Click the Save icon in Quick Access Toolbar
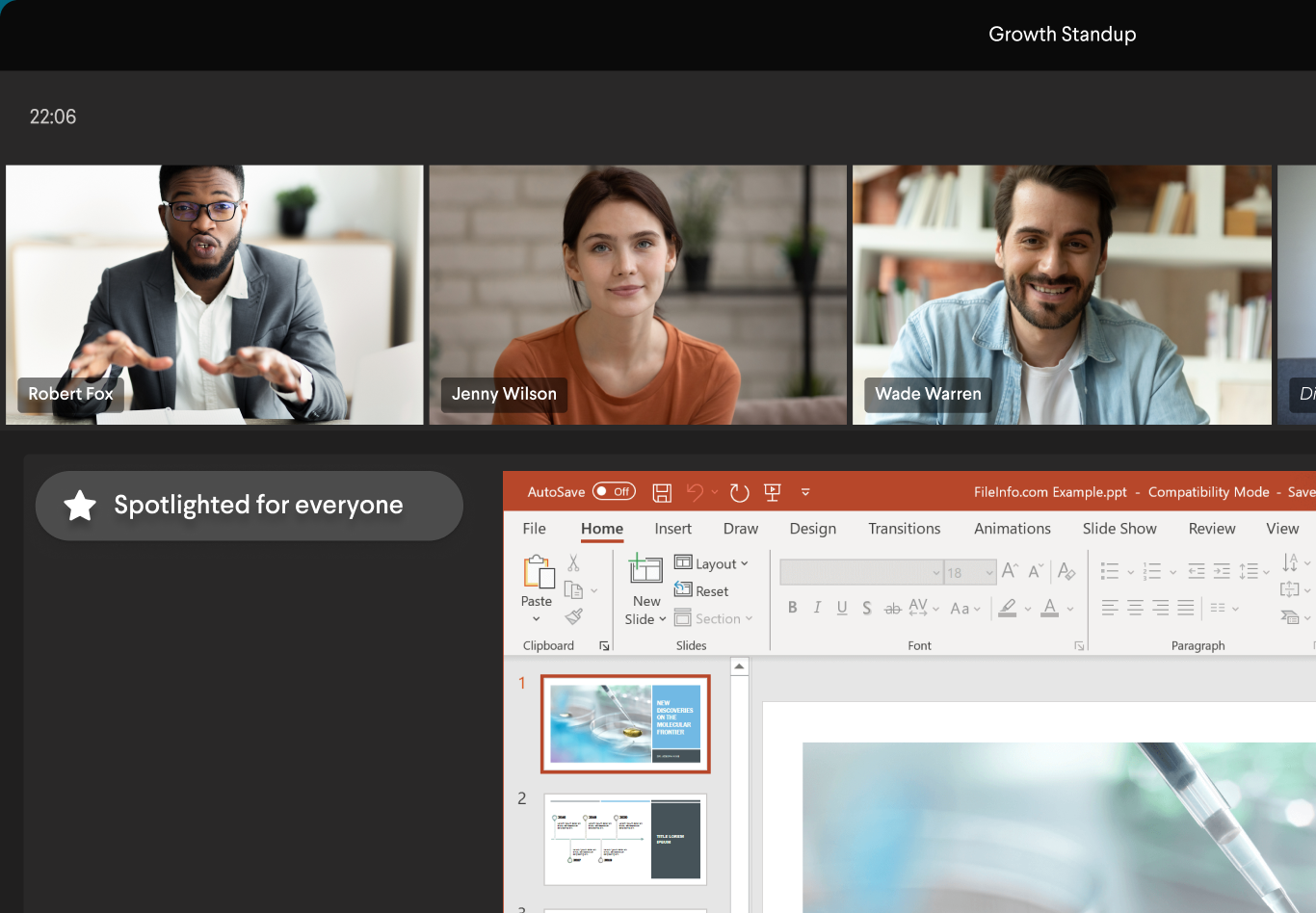The height and width of the screenshot is (913, 1316). [x=662, y=492]
